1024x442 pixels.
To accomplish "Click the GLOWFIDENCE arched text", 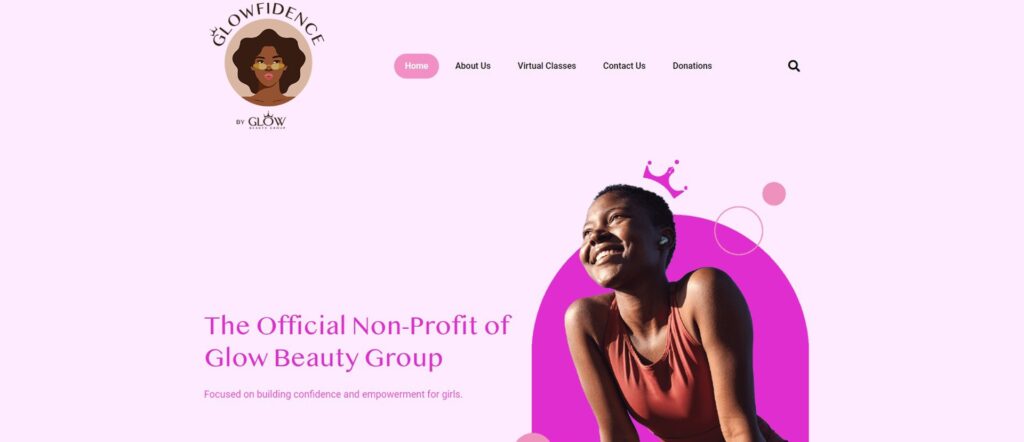I will (x=268, y=26).
